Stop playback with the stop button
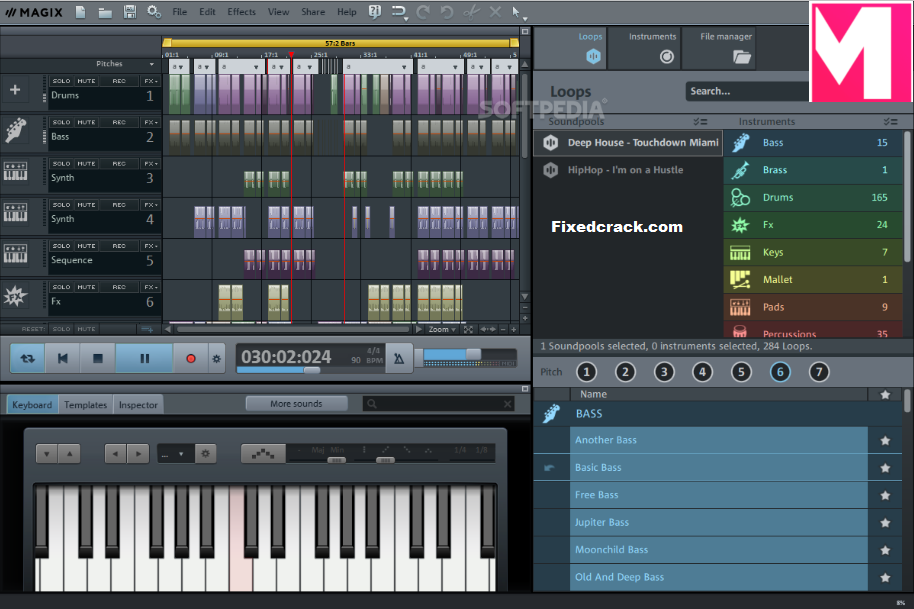Screen dimensions: 914x609 97,358
